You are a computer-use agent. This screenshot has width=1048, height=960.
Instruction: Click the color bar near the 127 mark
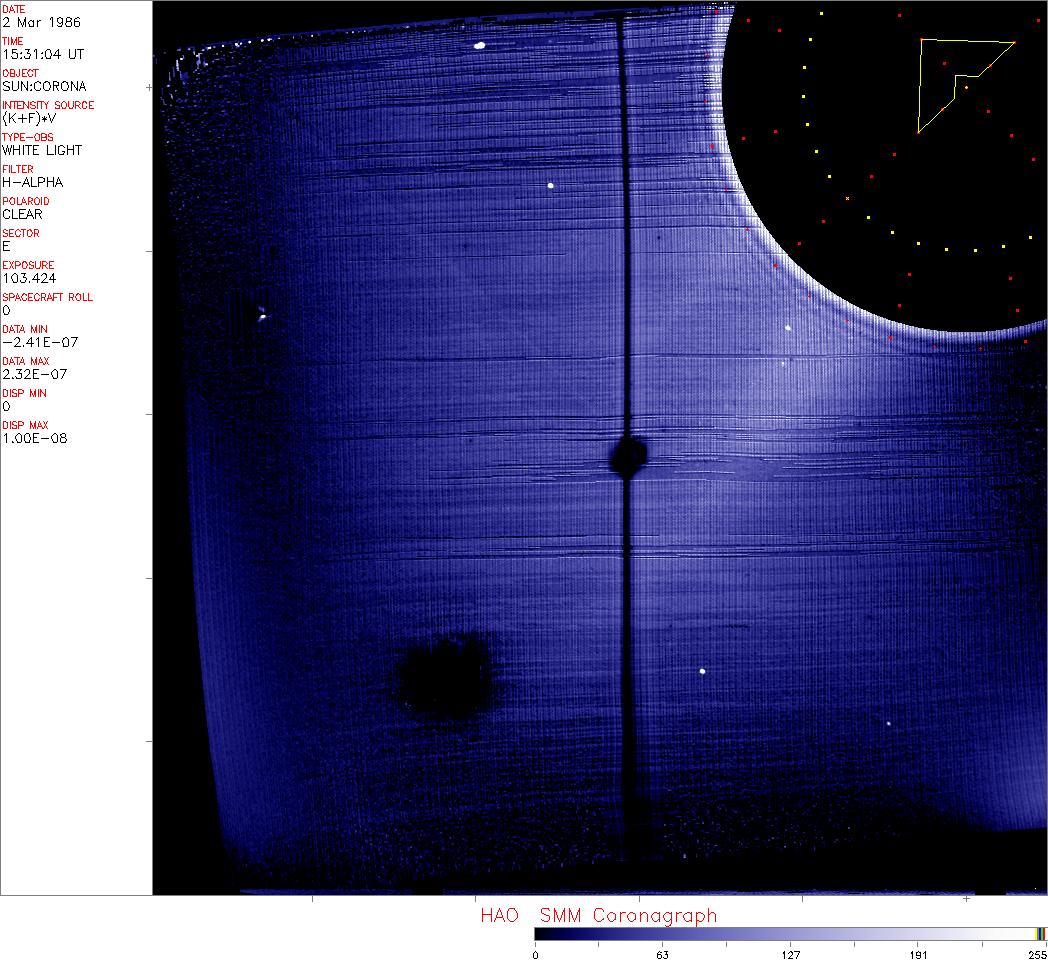(790, 934)
